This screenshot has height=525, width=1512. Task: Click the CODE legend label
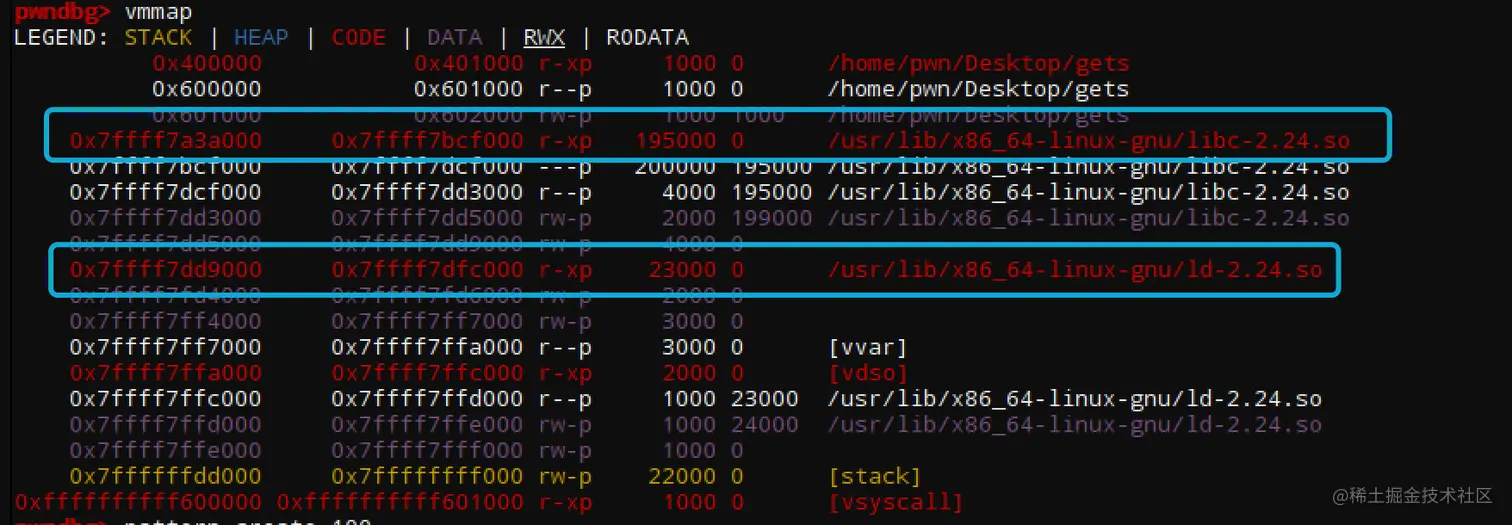point(358,38)
